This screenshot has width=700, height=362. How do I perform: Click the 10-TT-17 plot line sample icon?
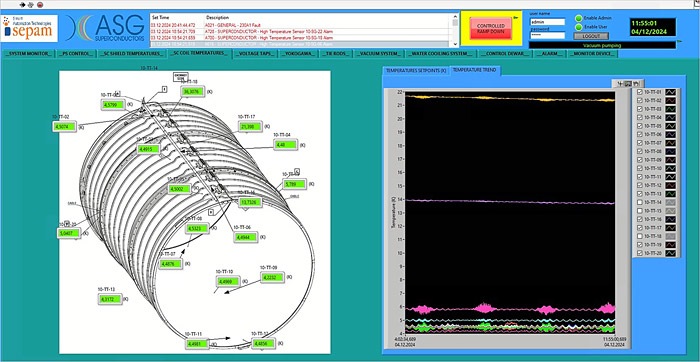coord(671,227)
